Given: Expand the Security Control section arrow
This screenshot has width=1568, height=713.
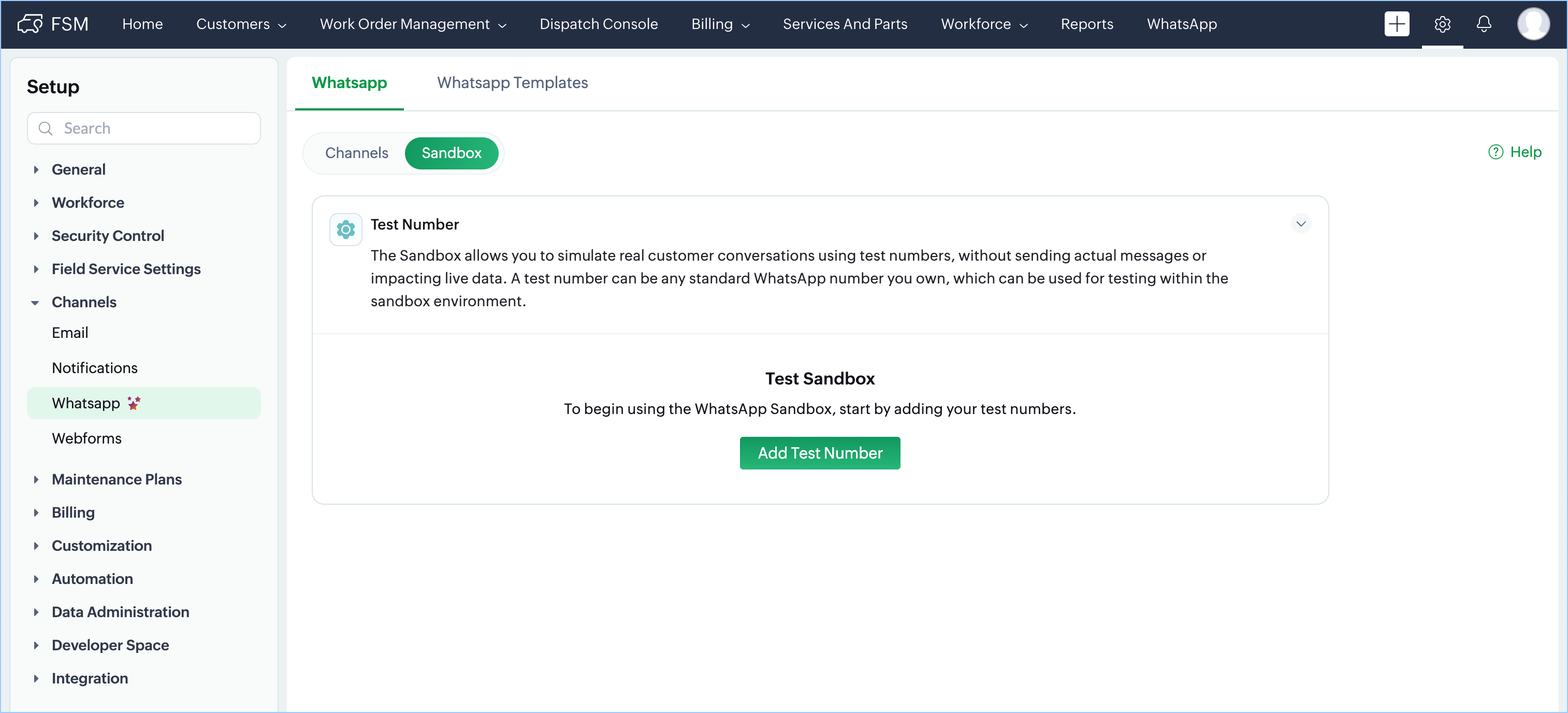Looking at the screenshot, I should pos(36,236).
